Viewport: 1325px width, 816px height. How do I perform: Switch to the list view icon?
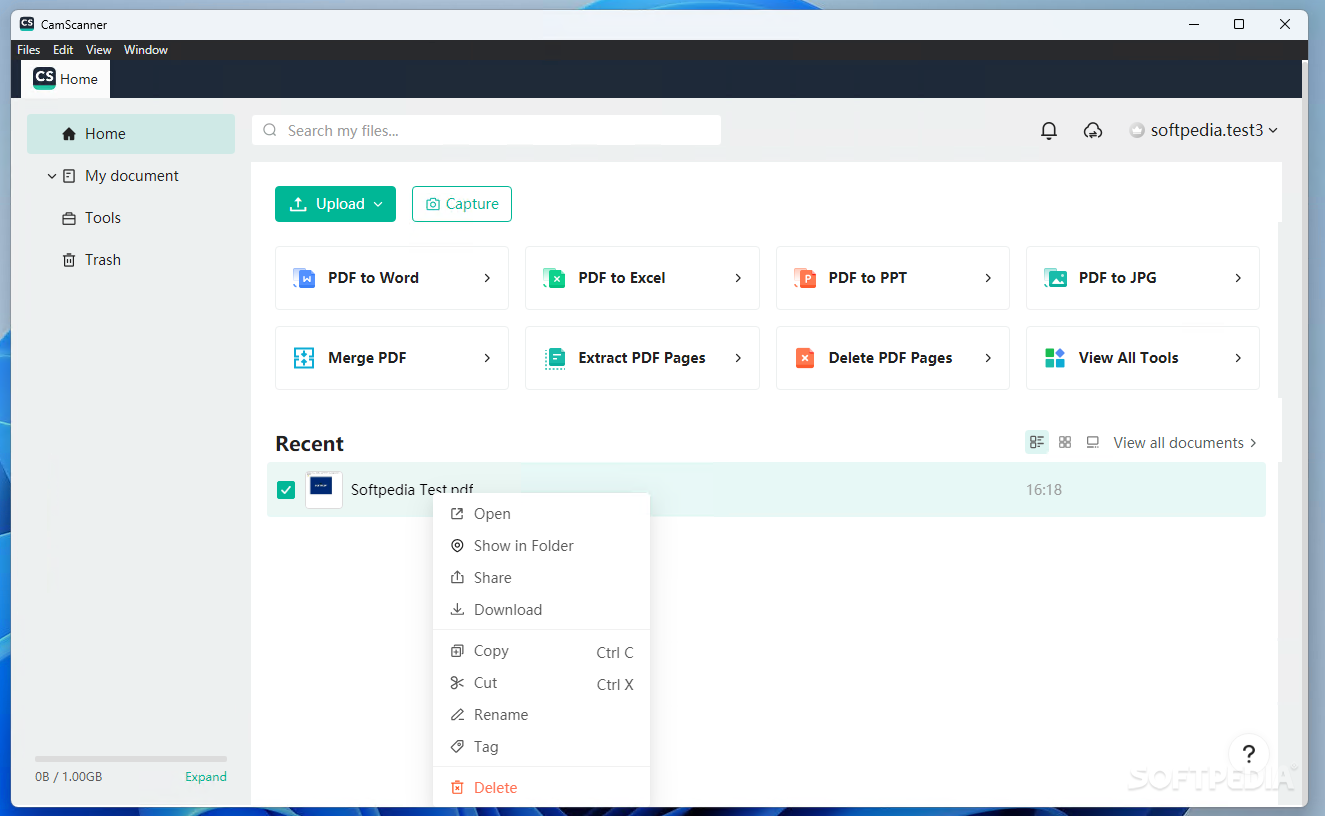pos(1037,442)
